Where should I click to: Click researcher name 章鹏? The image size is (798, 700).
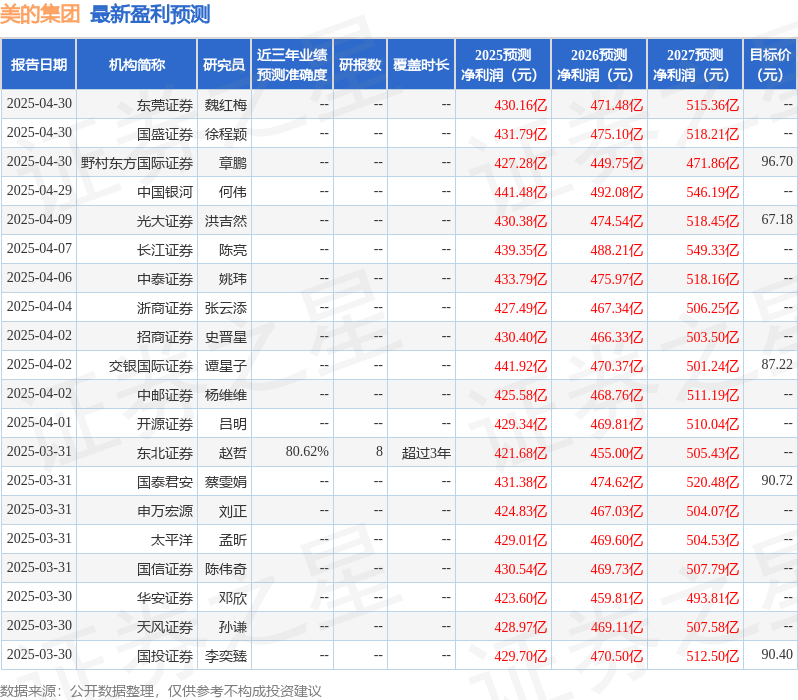tap(233, 163)
